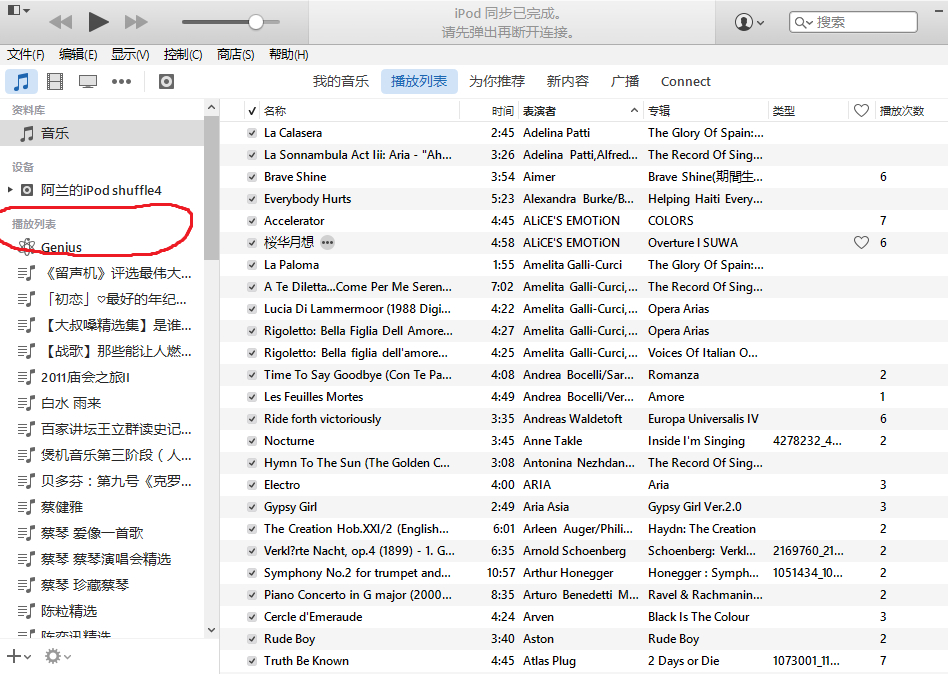The height and width of the screenshot is (674, 948).
Task: Select the TV shows monitor icon
Action: pos(88,81)
